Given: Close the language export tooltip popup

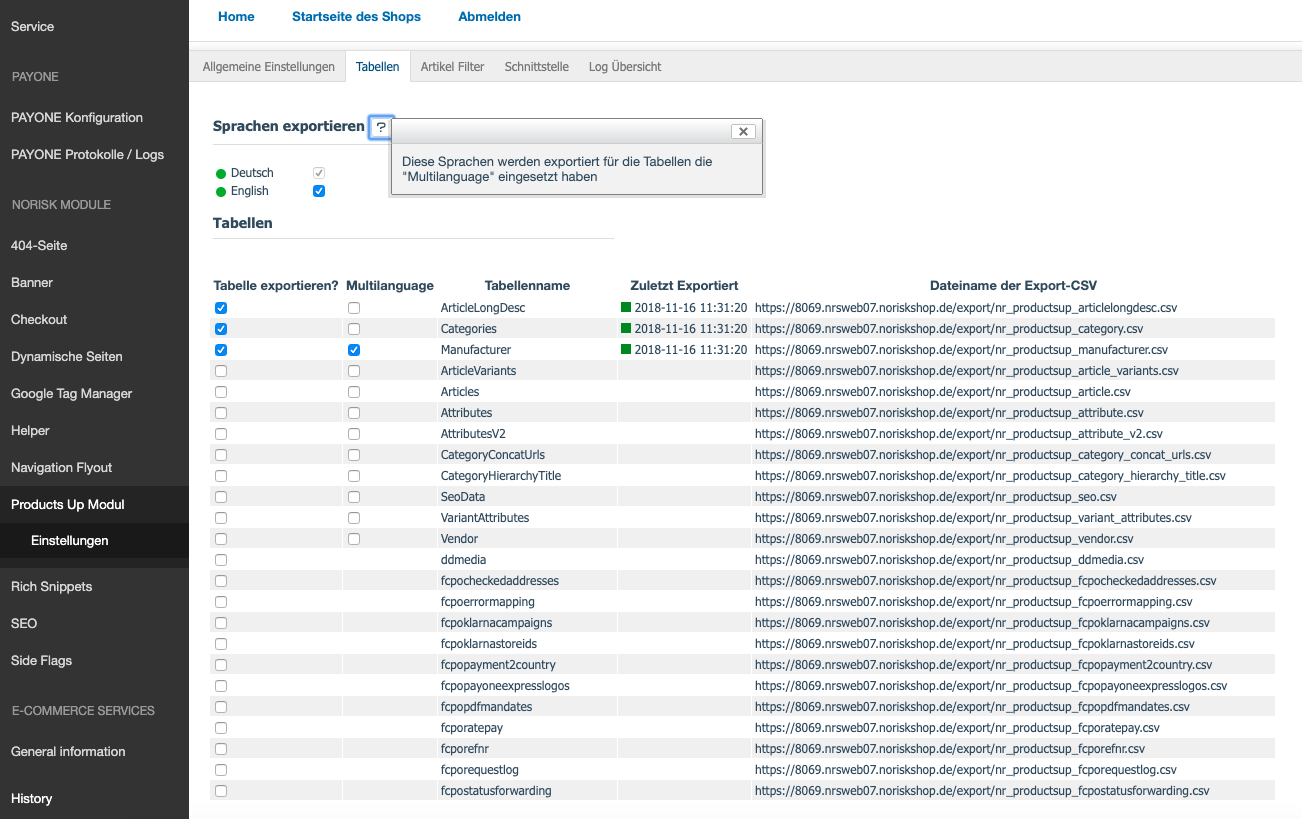Looking at the screenshot, I should pyautogui.click(x=743, y=131).
